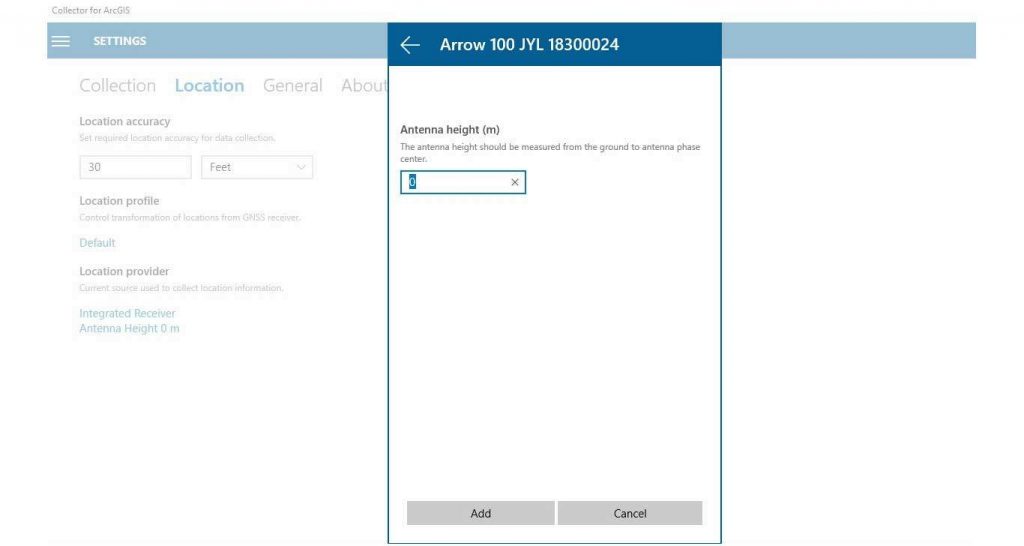Click the Antenna Height 0 m link
Screen dimensions: 1024x546
click(129, 329)
